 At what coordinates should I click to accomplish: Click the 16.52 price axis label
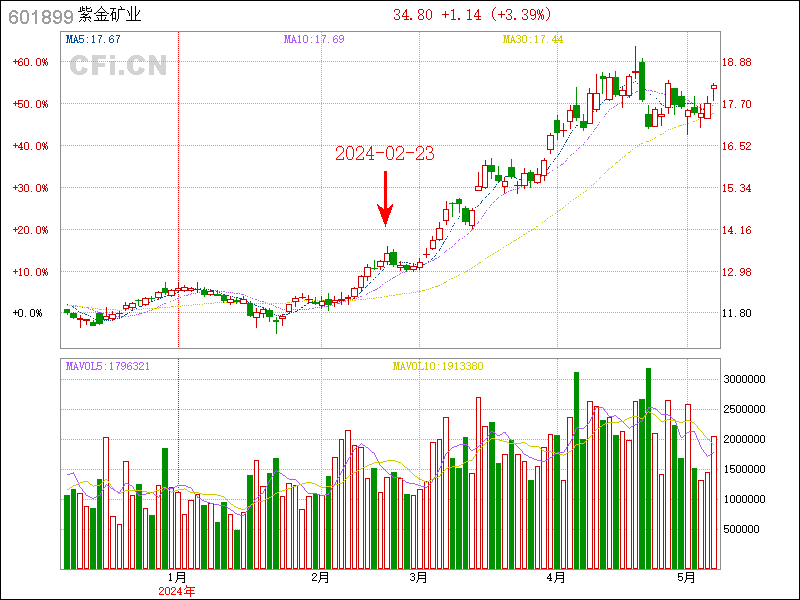click(737, 146)
